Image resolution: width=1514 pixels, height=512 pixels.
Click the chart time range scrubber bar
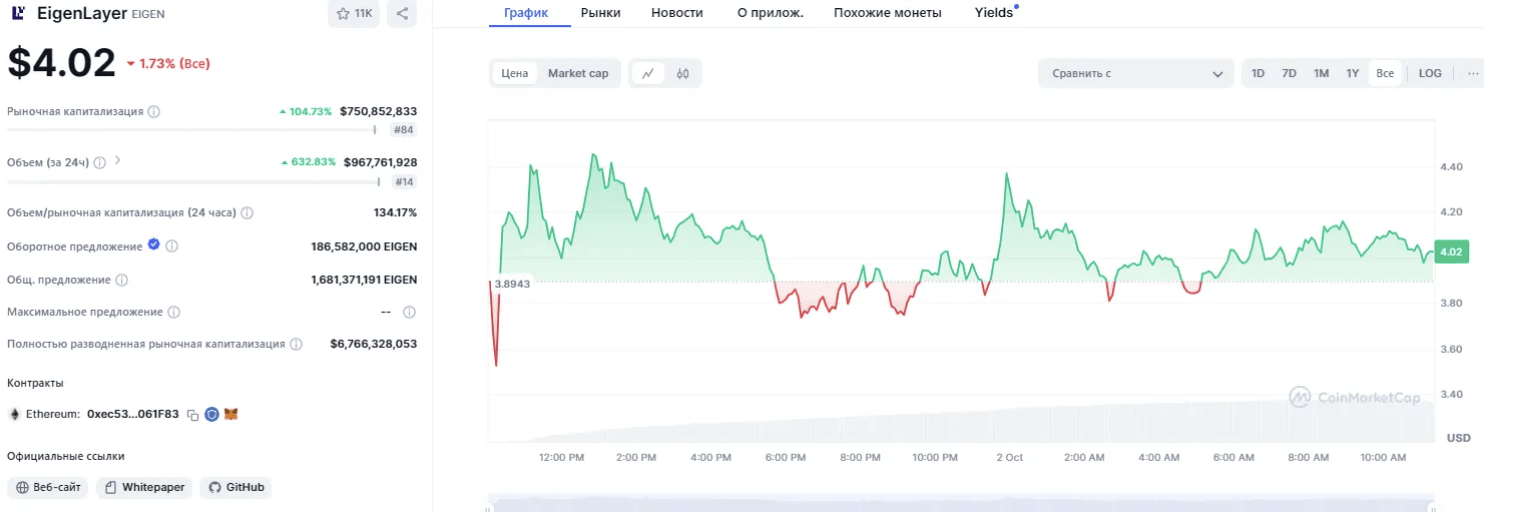(x=960, y=503)
